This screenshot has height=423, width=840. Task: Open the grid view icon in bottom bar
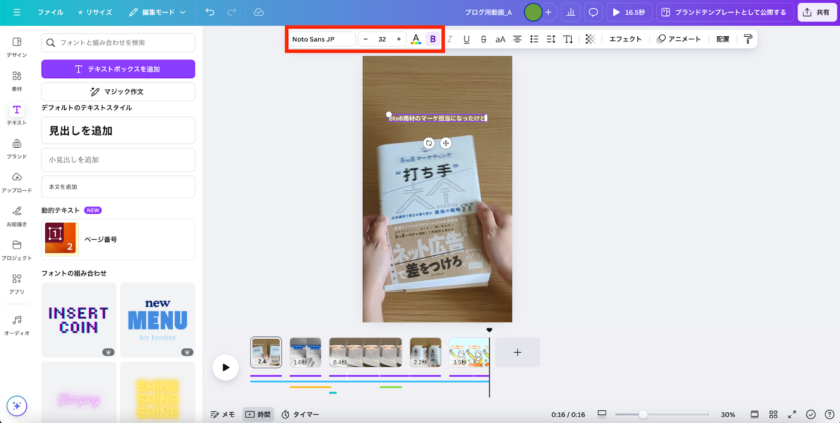(x=772, y=414)
